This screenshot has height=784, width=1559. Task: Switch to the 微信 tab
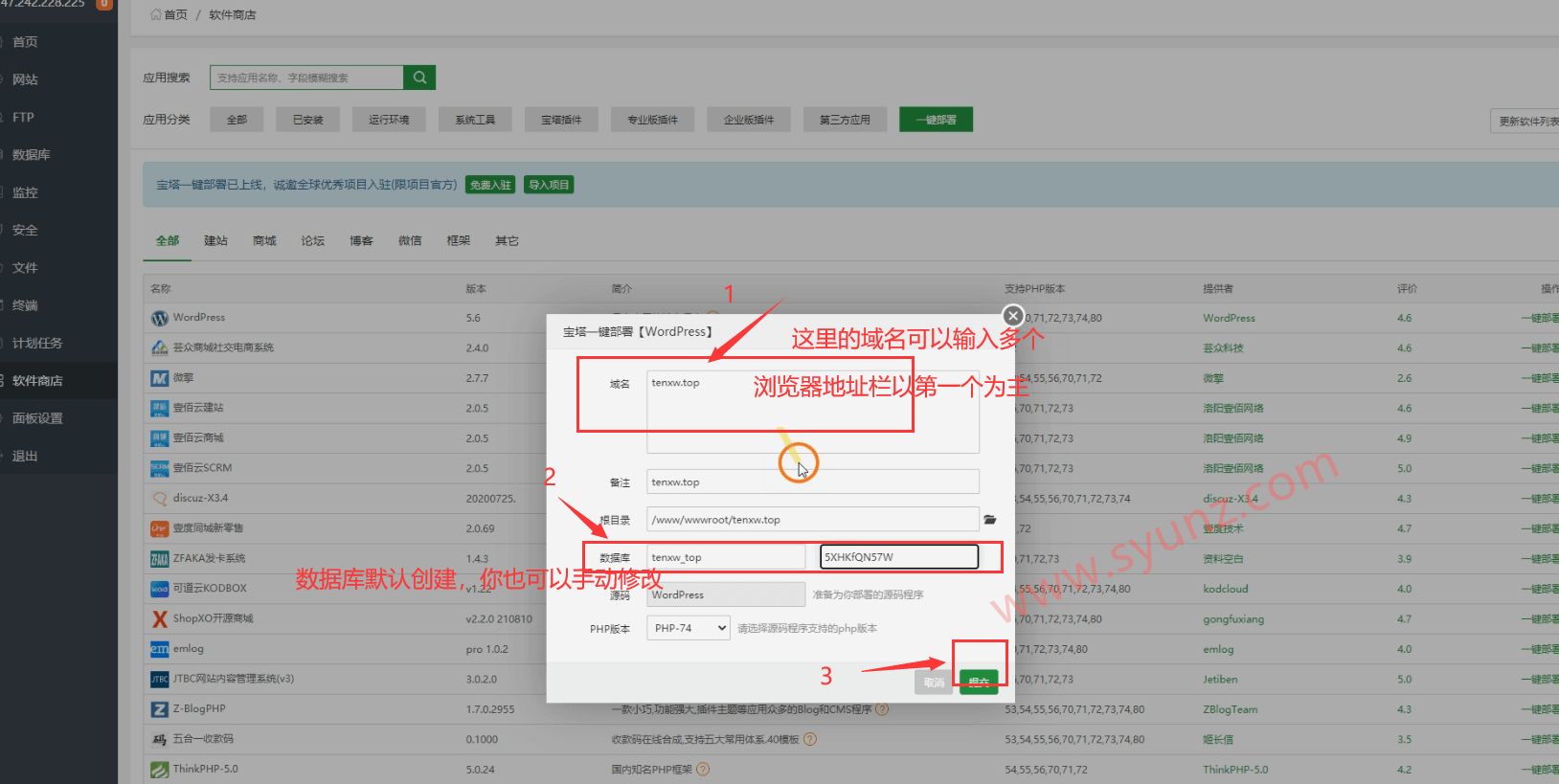410,241
